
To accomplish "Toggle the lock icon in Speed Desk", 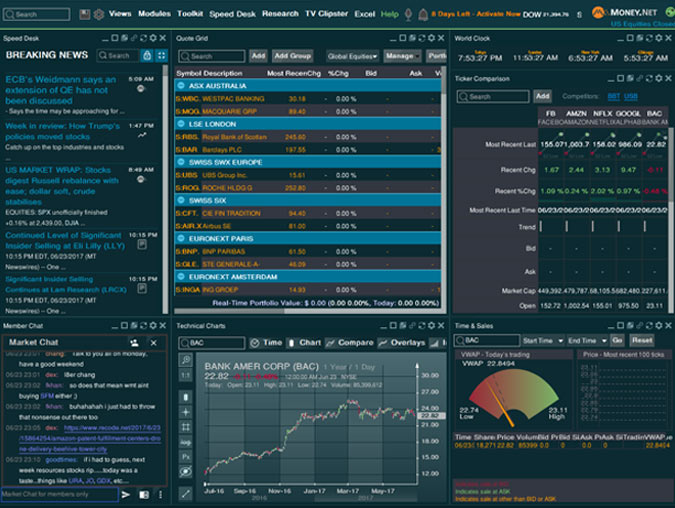I will (148, 56).
